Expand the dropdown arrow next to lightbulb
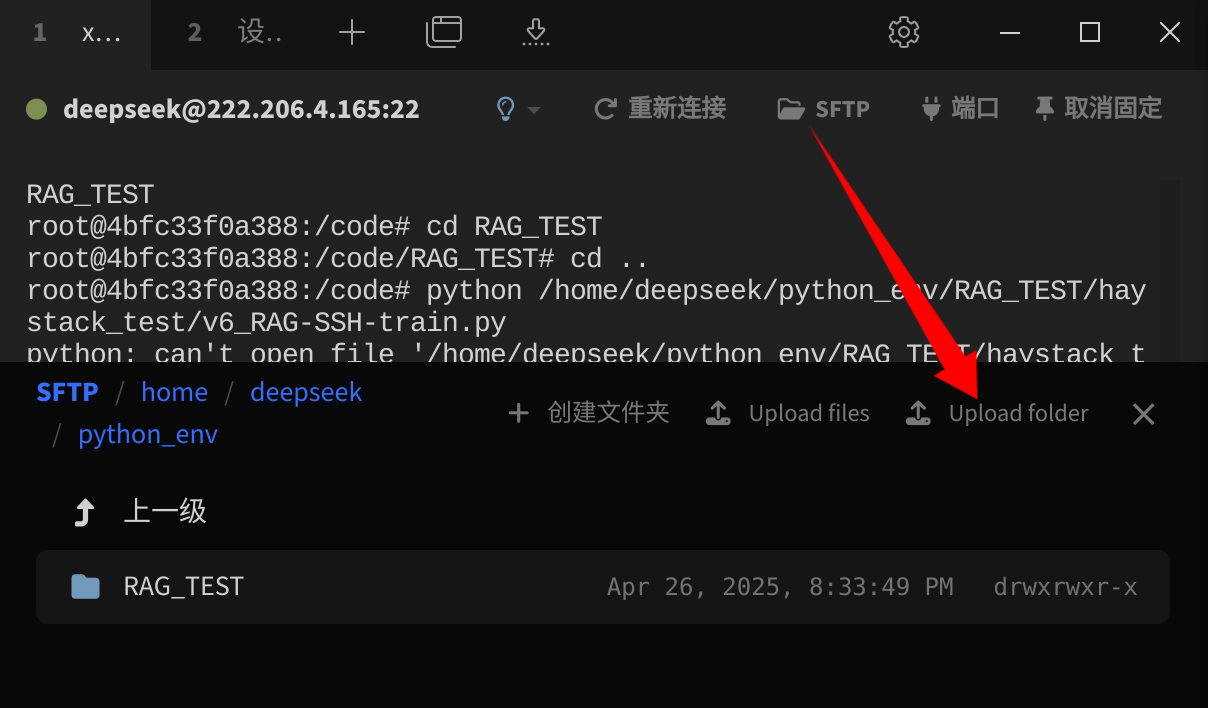1208x708 pixels. (534, 109)
